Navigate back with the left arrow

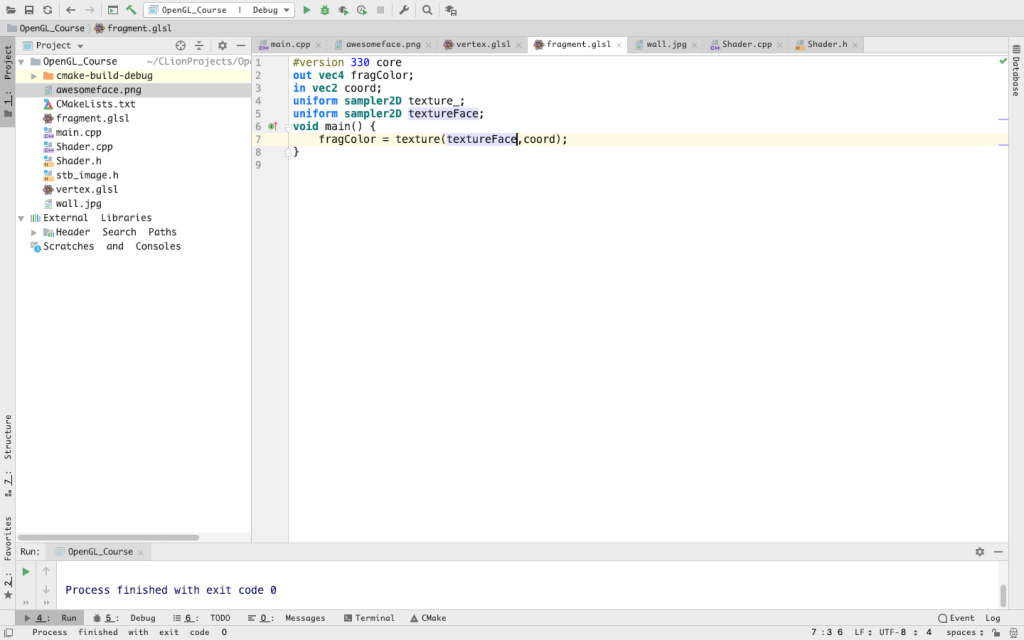pyautogui.click(x=71, y=10)
